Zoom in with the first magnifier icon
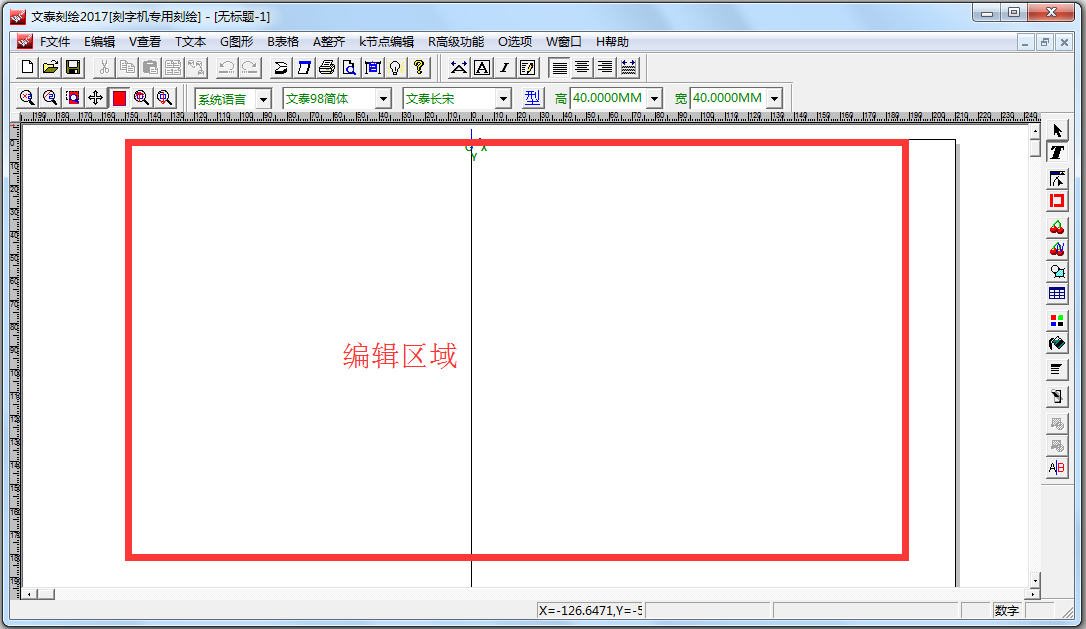Viewport: 1086px width, 629px height. pos(27,98)
